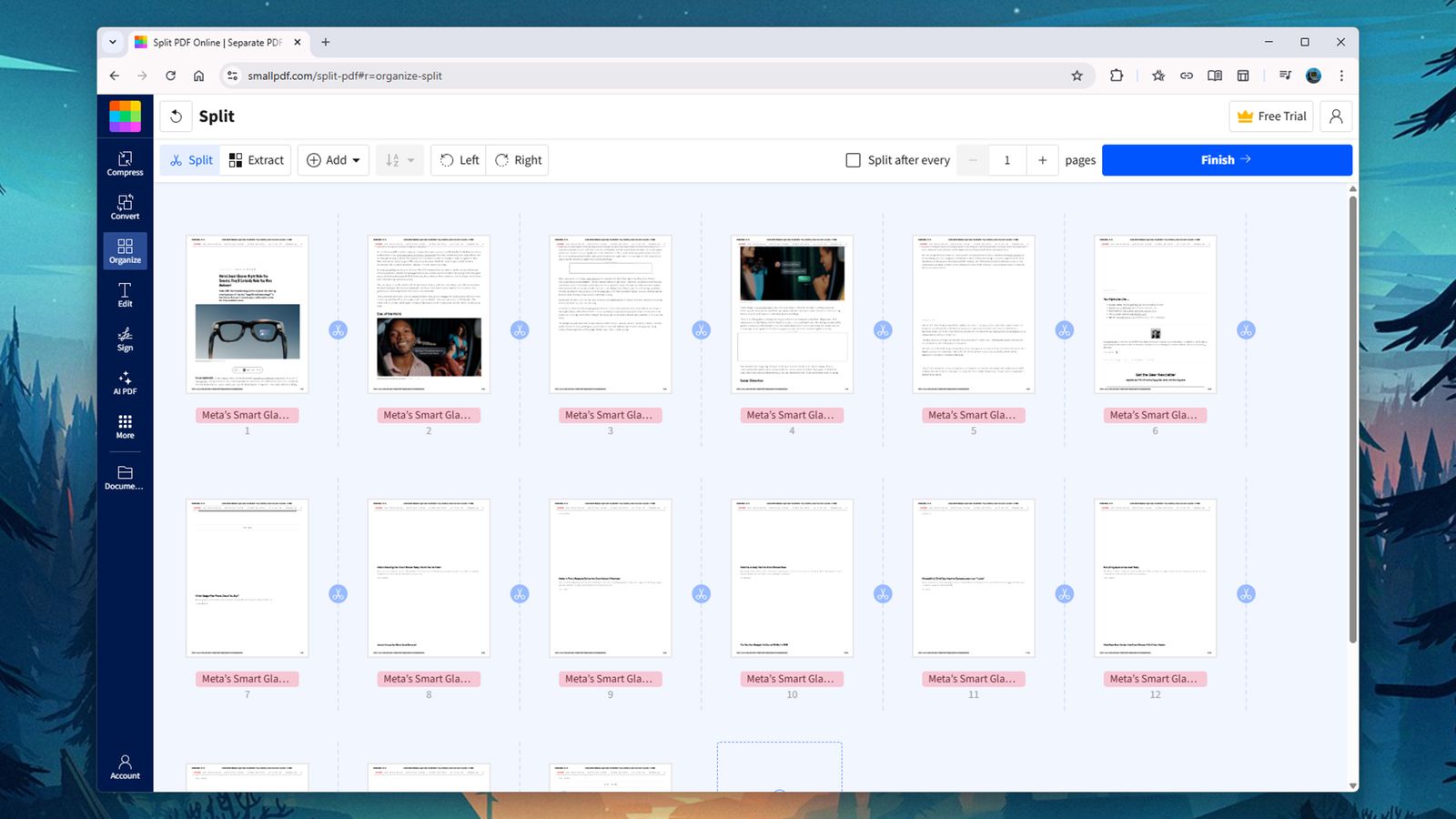Screen dimensions: 1456x819
Task: Open the user profile icon near Free Trial
Action: (x=1336, y=116)
